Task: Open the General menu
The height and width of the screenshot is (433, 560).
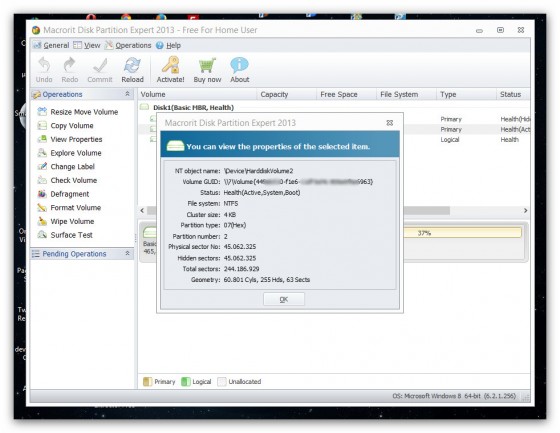Action: [x=51, y=45]
